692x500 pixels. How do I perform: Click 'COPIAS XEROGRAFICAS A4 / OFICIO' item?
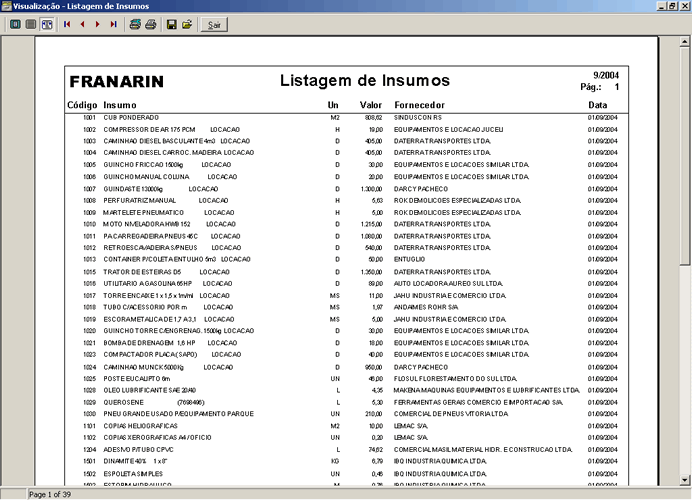[x=158, y=438]
